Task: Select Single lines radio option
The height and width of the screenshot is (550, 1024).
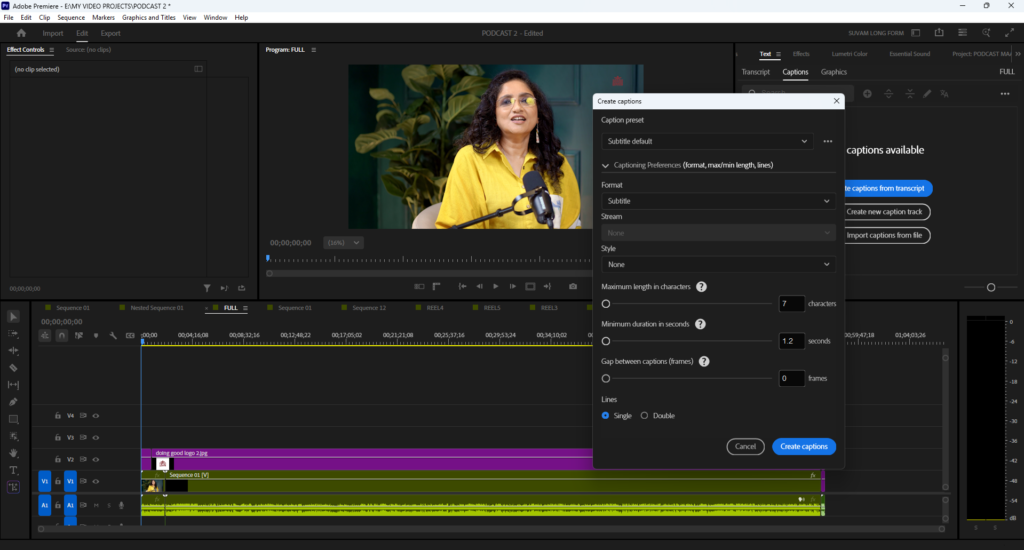Action: pyautogui.click(x=605, y=415)
